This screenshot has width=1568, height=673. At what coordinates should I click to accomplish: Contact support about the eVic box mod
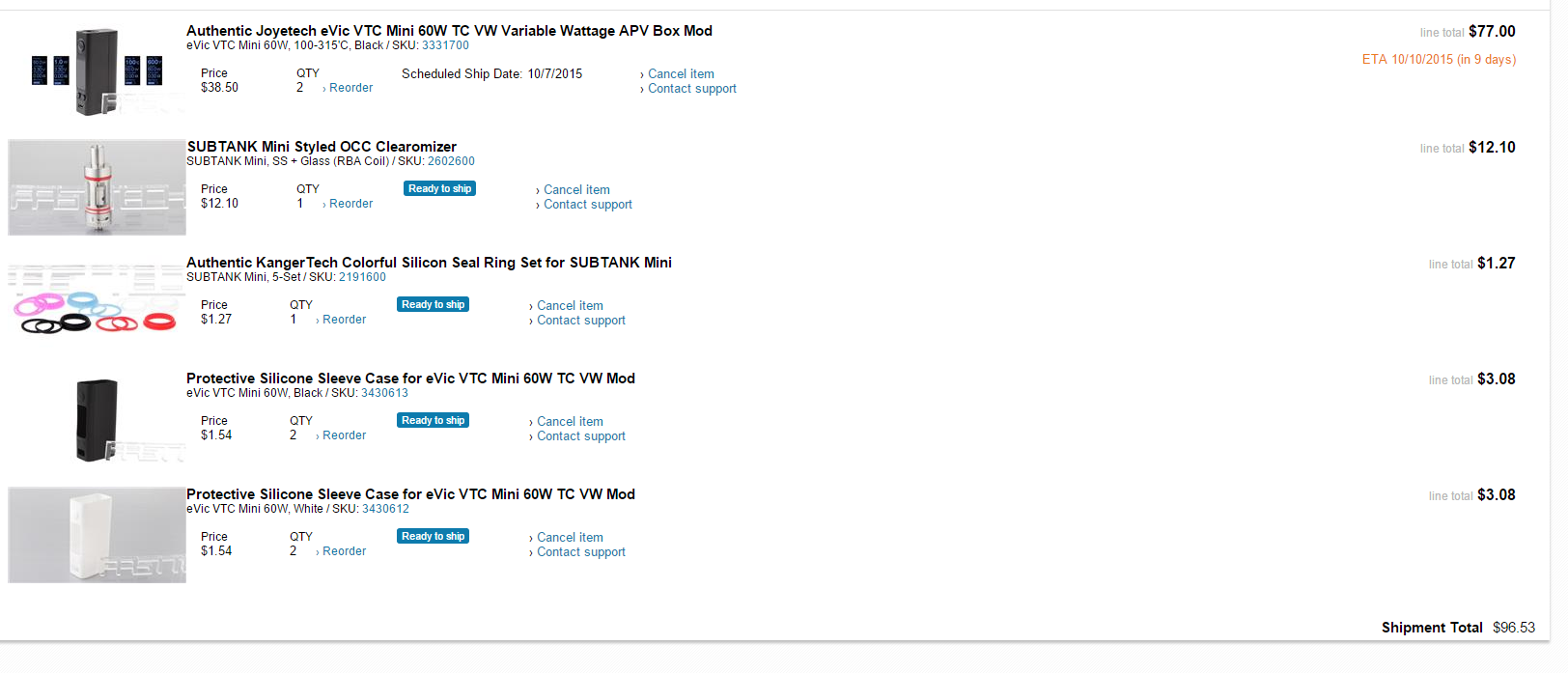[691, 89]
